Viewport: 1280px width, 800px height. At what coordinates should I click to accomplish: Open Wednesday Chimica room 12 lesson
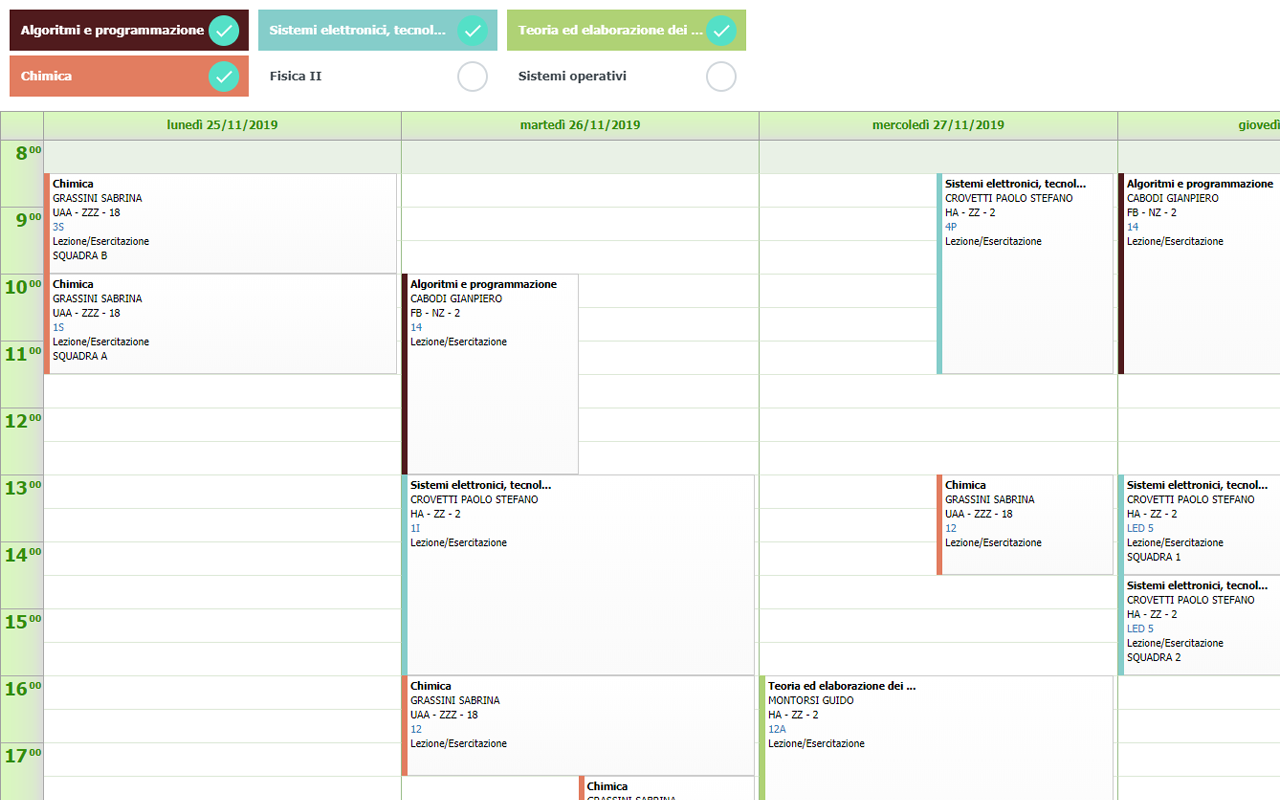1025,525
